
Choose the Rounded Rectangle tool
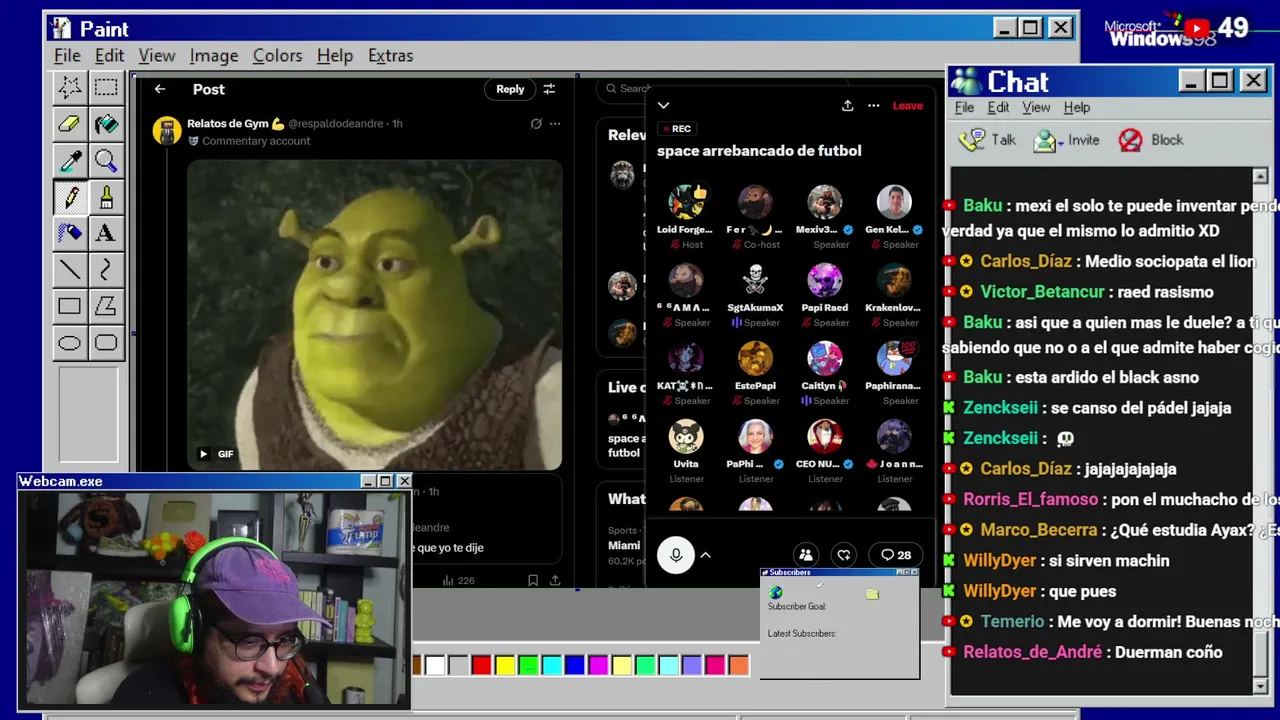click(106, 343)
